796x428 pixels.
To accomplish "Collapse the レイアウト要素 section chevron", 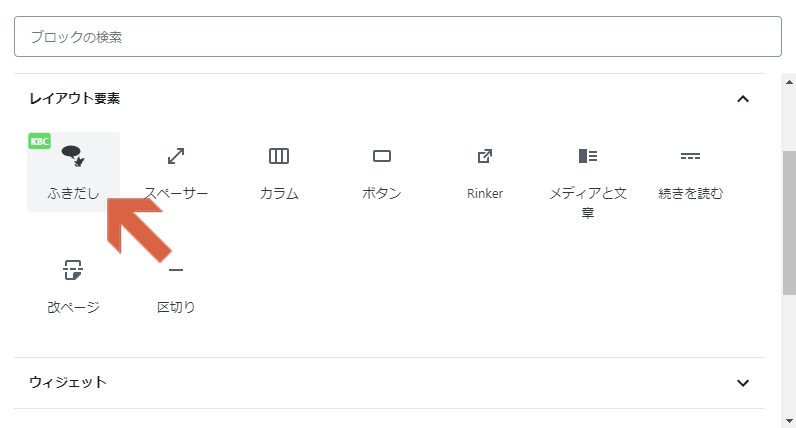I will (x=743, y=98).
